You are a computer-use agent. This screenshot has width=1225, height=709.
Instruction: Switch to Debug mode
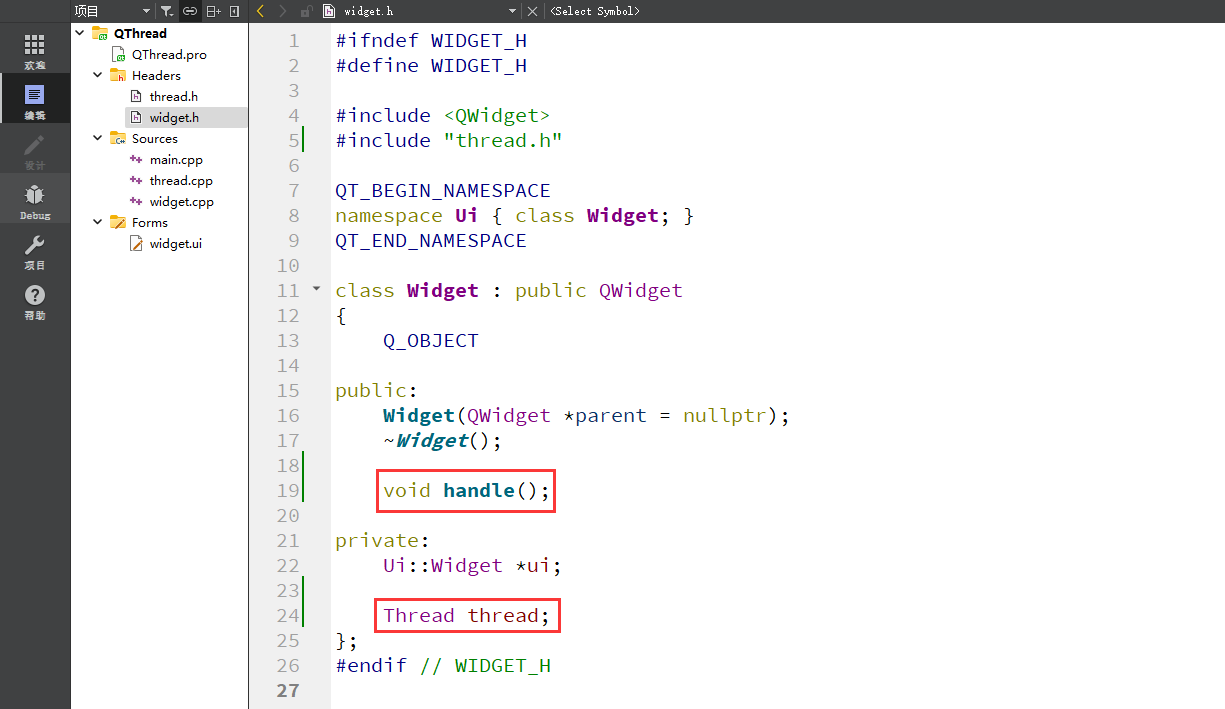point(35,200)
